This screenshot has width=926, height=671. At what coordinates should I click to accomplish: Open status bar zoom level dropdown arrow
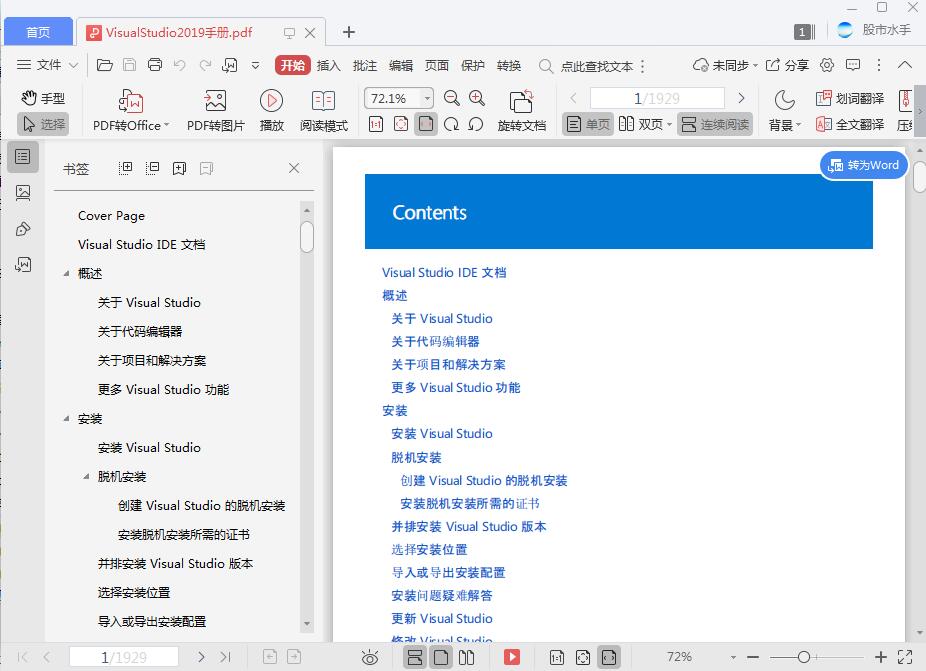(x=733, y=657)
